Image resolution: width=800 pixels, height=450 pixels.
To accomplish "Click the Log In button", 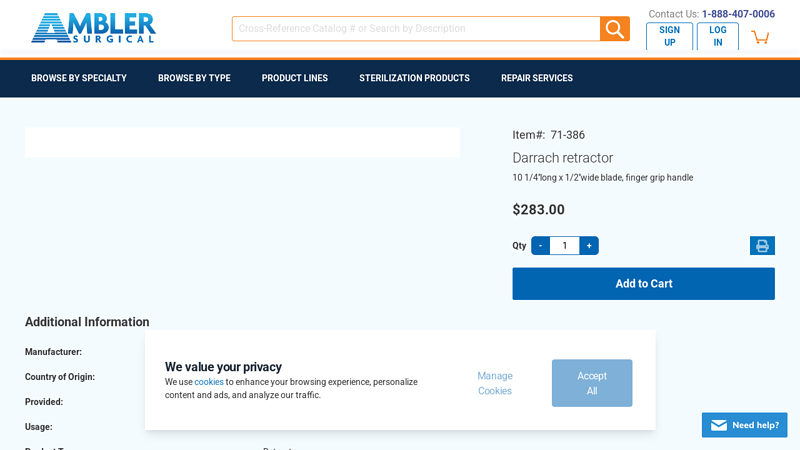I will coord(718,36).
